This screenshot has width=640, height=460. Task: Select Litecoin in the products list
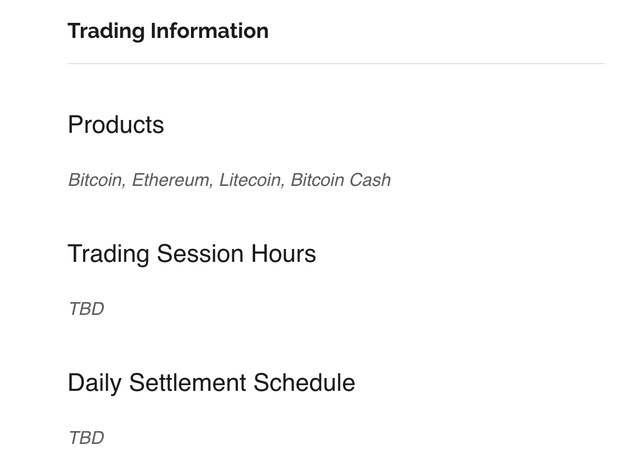[252, 180]
